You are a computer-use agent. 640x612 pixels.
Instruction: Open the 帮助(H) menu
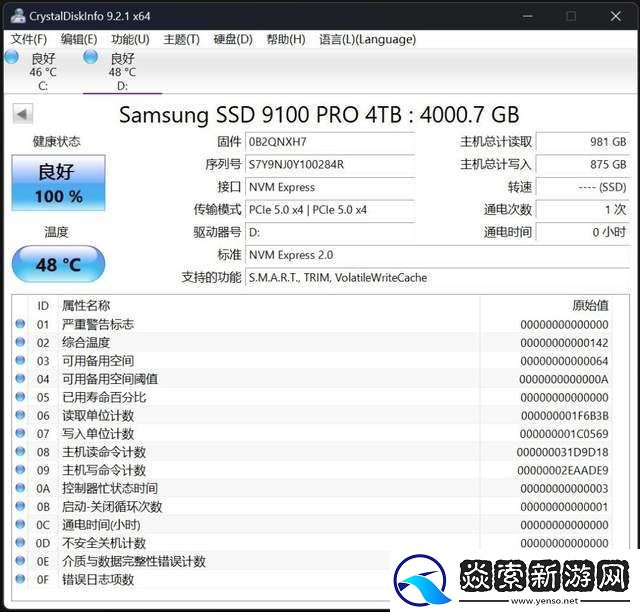(286, 39)
